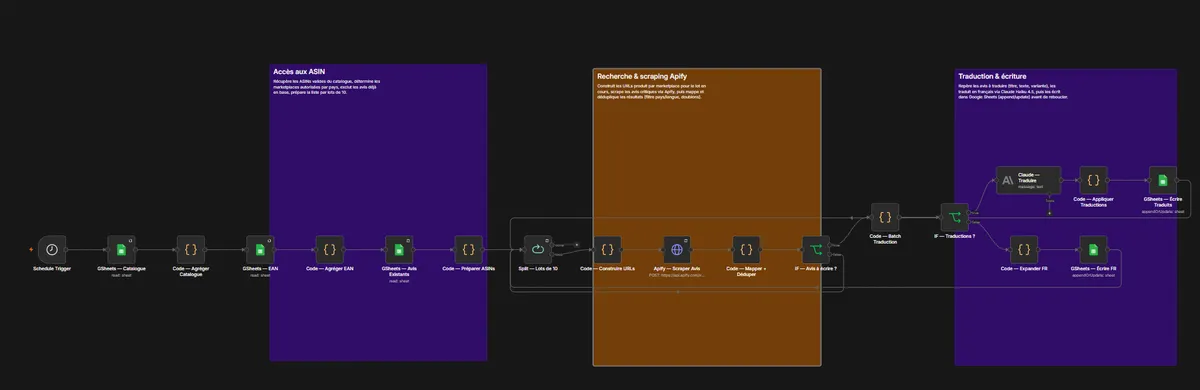Image resolution: width=1200 pixels, height=390 pixels.
Task: Click the description text in the Recherche & scraping note
Action: point(653,93)
